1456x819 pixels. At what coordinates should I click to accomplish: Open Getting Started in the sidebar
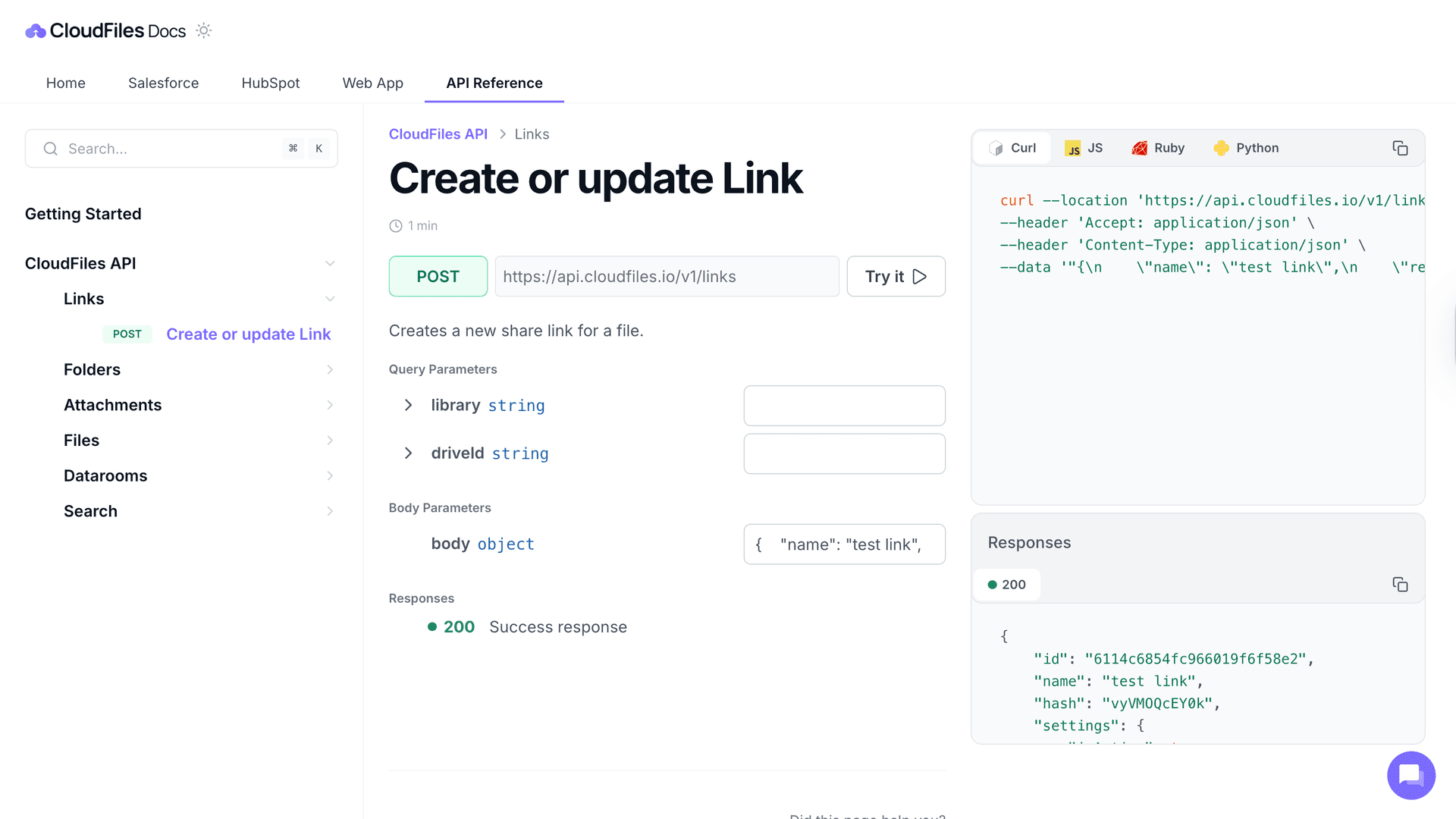tap(83, 214)
